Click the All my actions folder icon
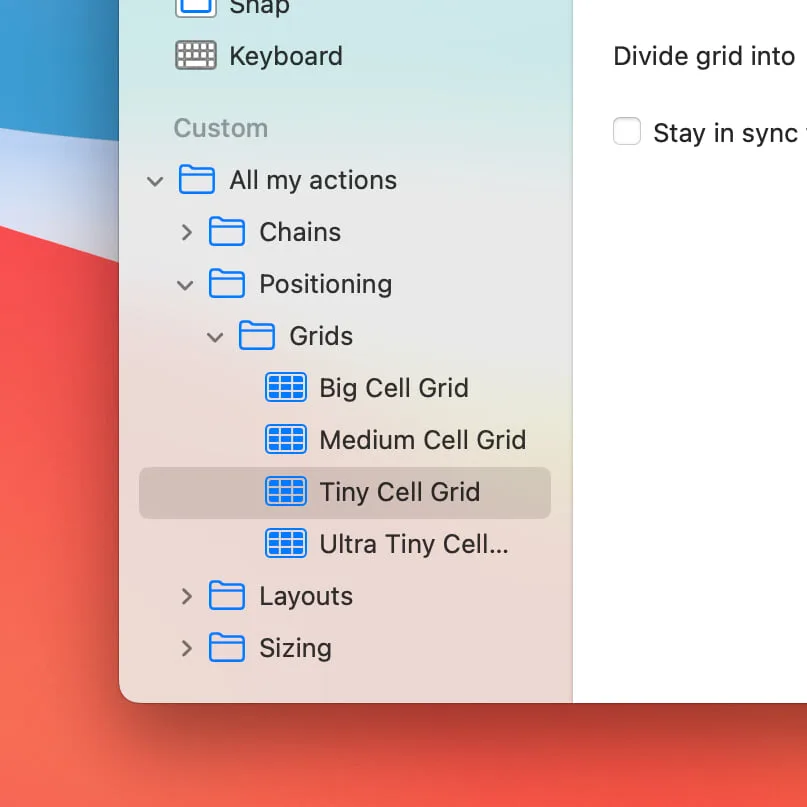The height and width of the screenshot is (807, 807). (197, 180)
